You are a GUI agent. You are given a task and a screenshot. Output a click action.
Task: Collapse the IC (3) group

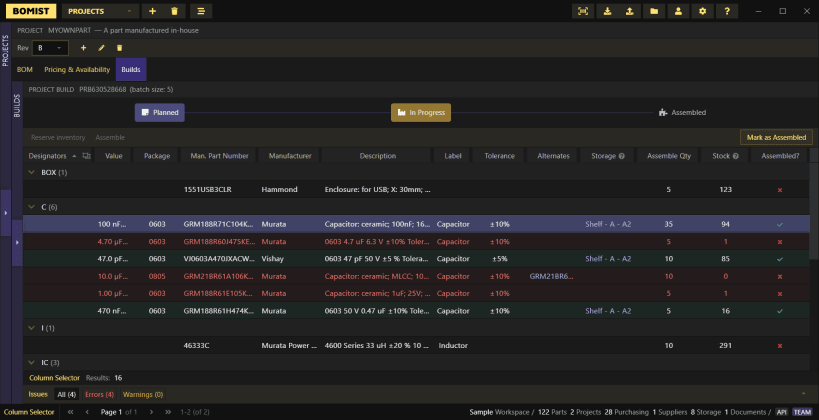click(31, 363)
